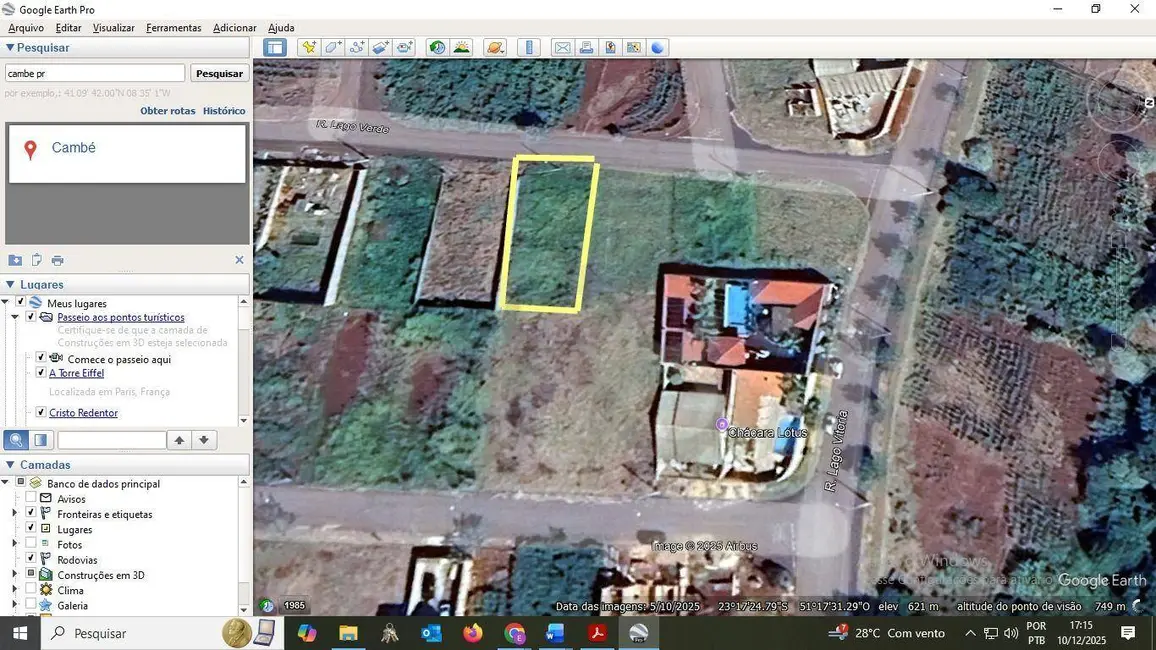
Task: Select the Add Placemark tool
Action: 309,47
